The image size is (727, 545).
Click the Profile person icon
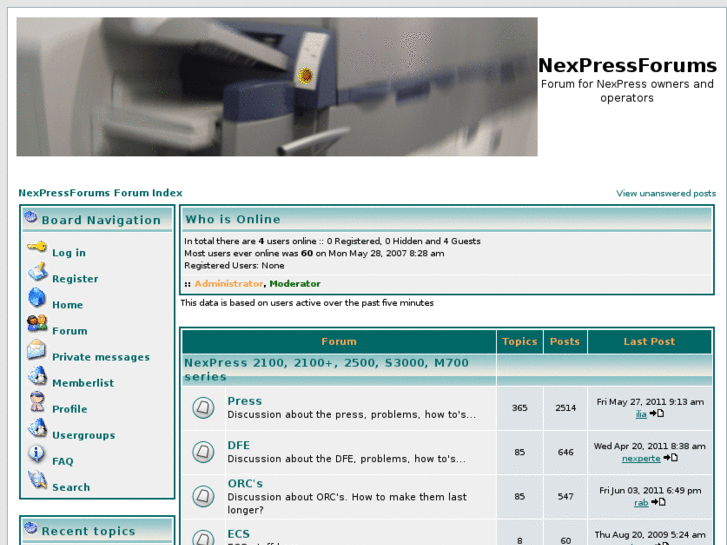tap(37, 402)
